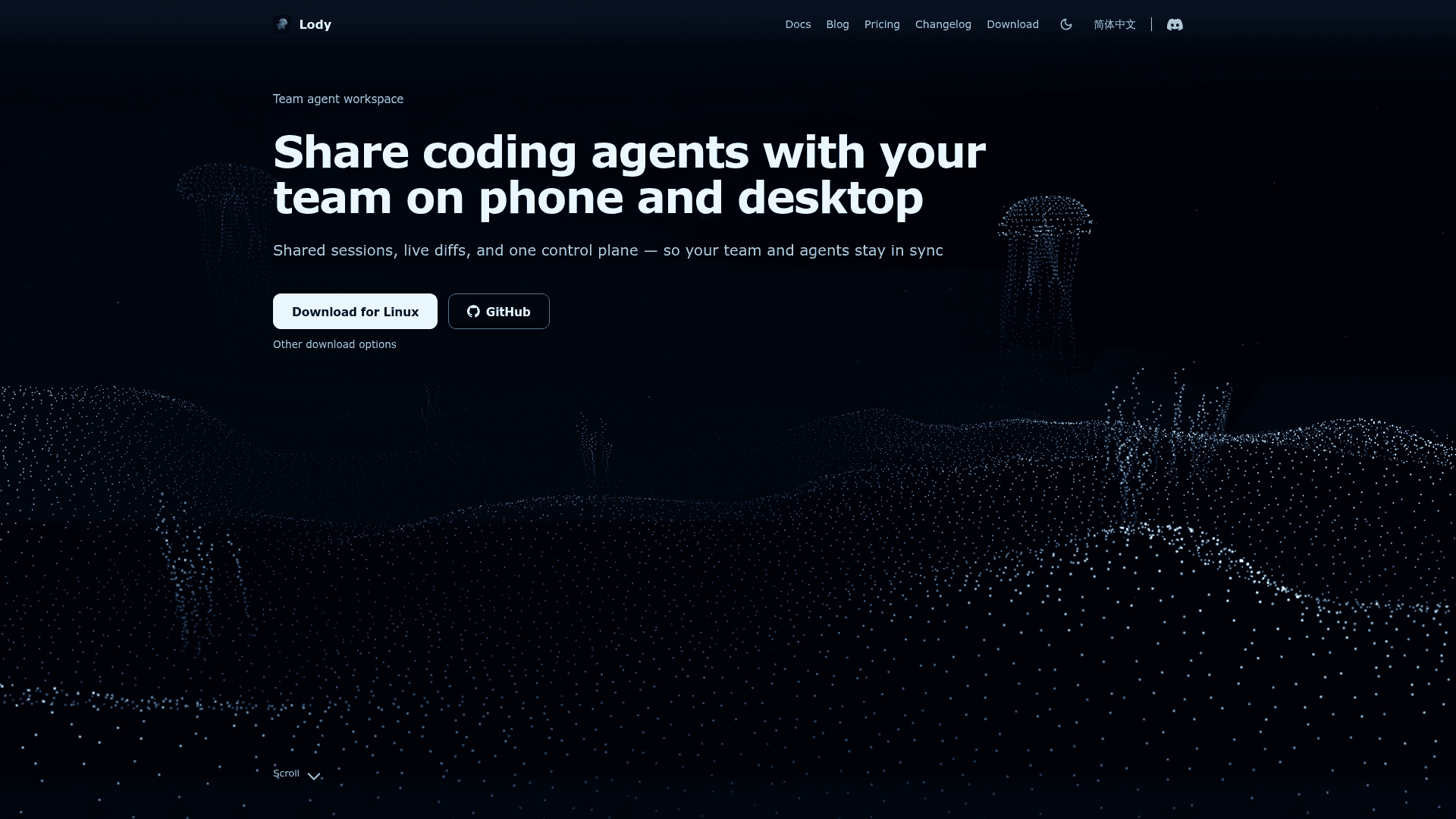Viewport: 1456px width, 819px height.
Task: Open the Download nav link
Action: (x=1012, y=24)
